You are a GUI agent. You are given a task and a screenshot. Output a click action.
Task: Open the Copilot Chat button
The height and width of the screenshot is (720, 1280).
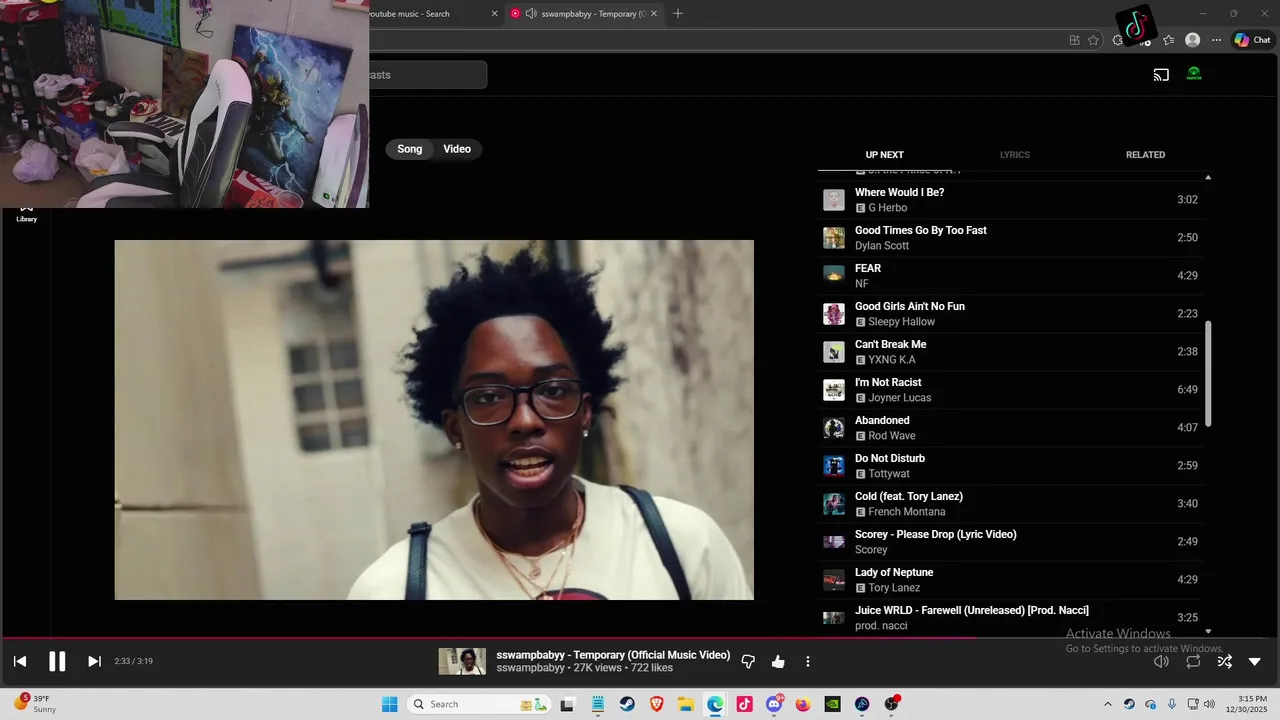(1252, 40)
